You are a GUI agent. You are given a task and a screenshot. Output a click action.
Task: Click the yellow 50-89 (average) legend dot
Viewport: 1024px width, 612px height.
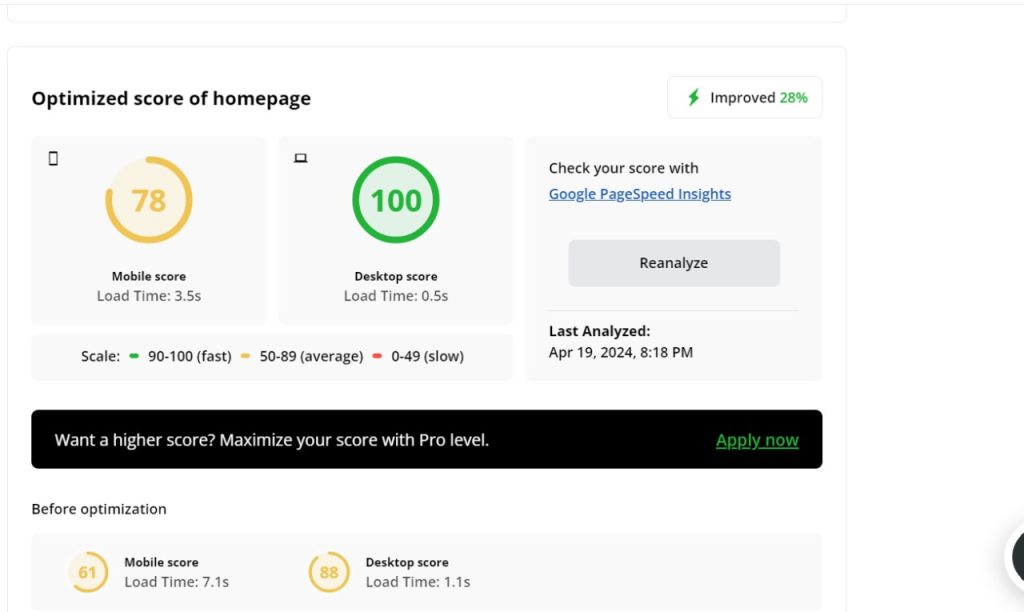click(x=246, y=356)
